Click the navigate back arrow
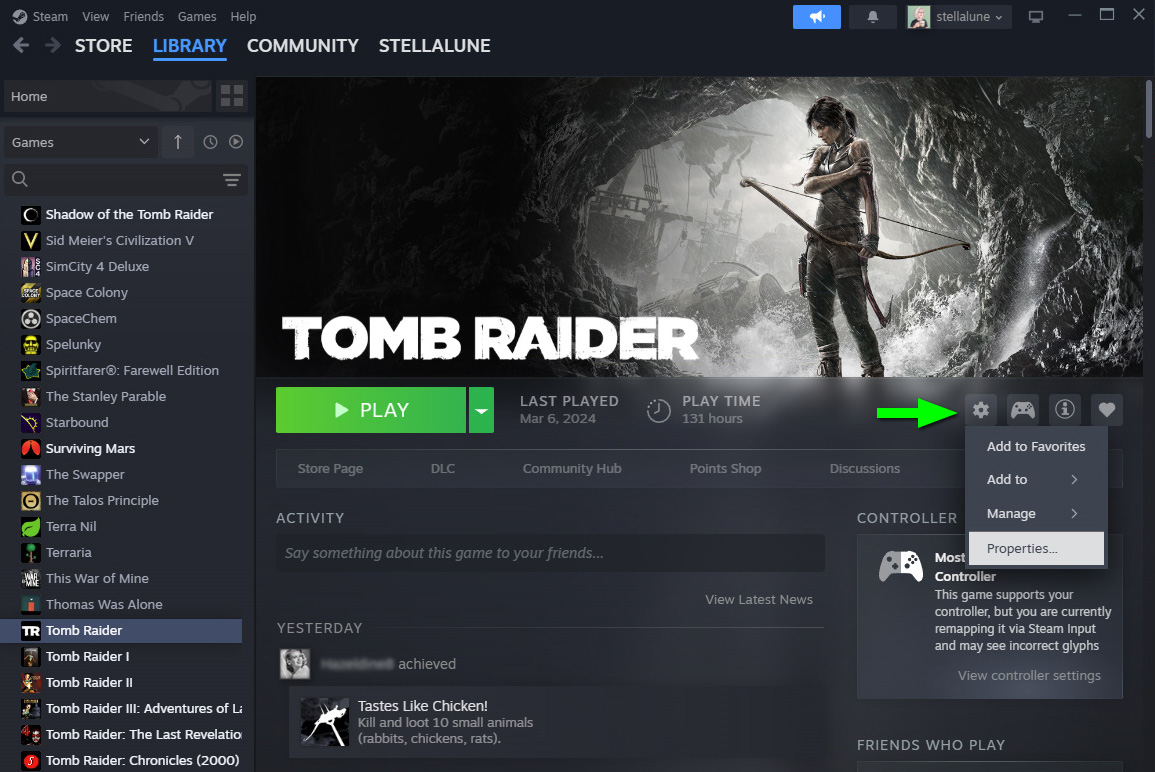Viewport: 1155px width, 772px height. click(22, 46)
